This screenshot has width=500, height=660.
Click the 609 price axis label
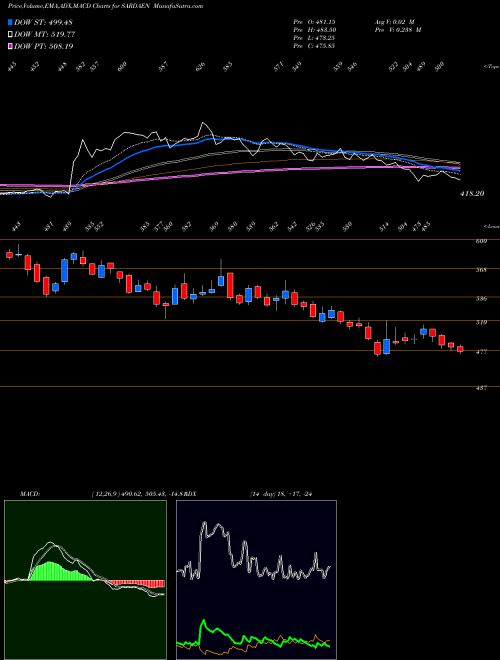pyautogui.click(x=482, y=241)
